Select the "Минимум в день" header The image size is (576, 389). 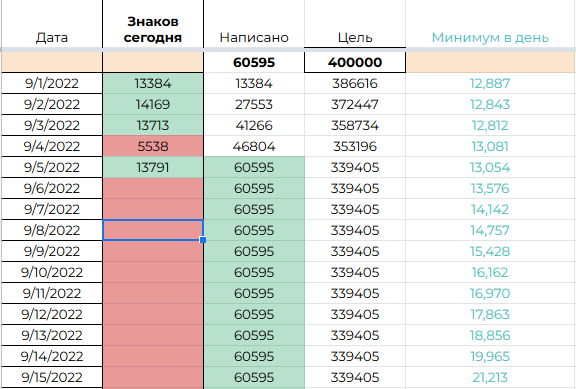coord(490,24)
